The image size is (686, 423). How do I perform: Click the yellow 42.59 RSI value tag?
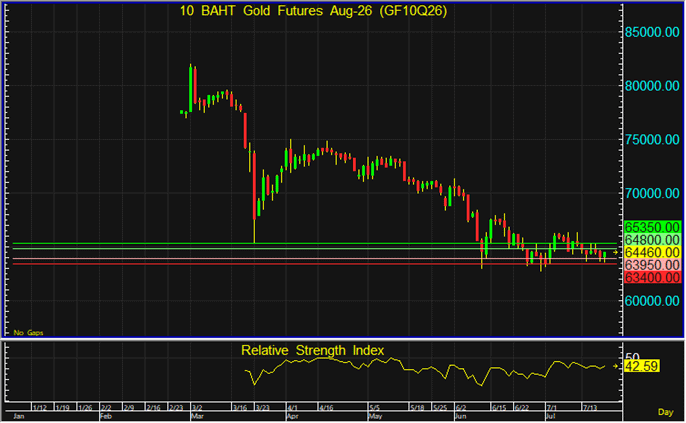(641, 366)
